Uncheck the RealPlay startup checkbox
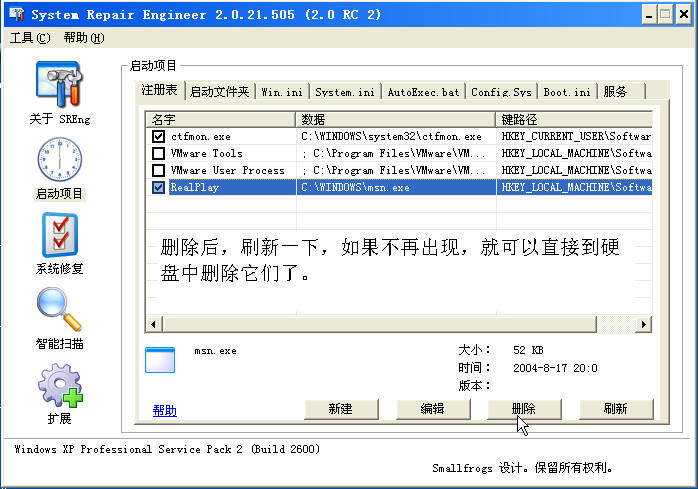Image resolution: width=698 pixels, height=489 pixels. pos(158,187)
